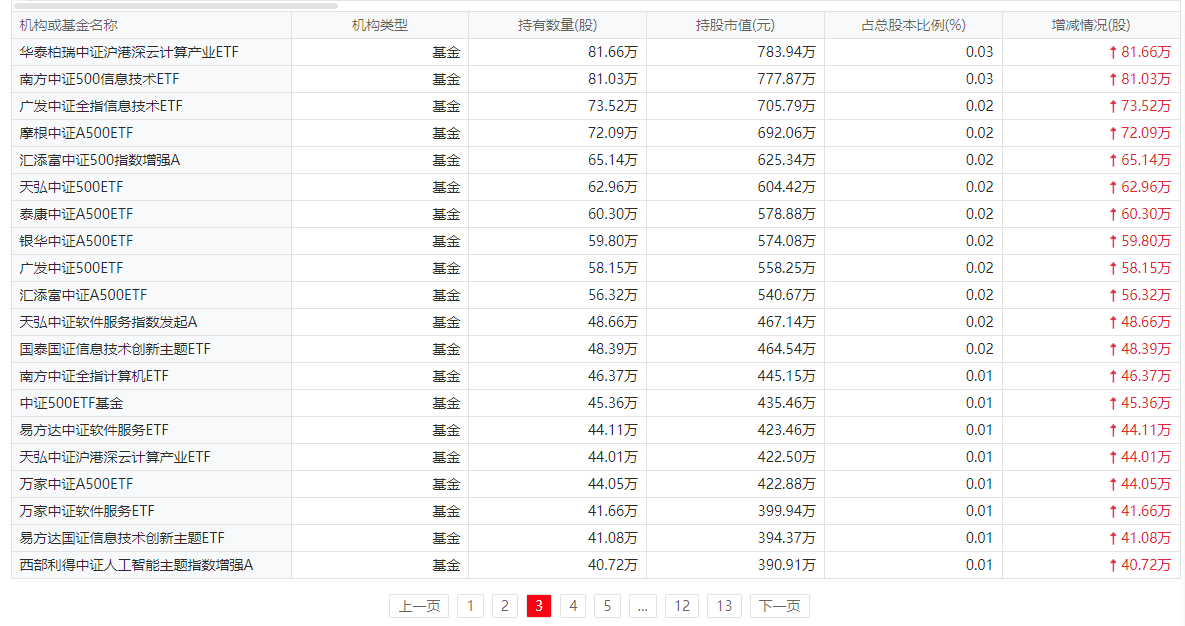Select fund 西部利得中证人工智能主题指数增强A
The image size is (1185, 626).
click(136, 565)
